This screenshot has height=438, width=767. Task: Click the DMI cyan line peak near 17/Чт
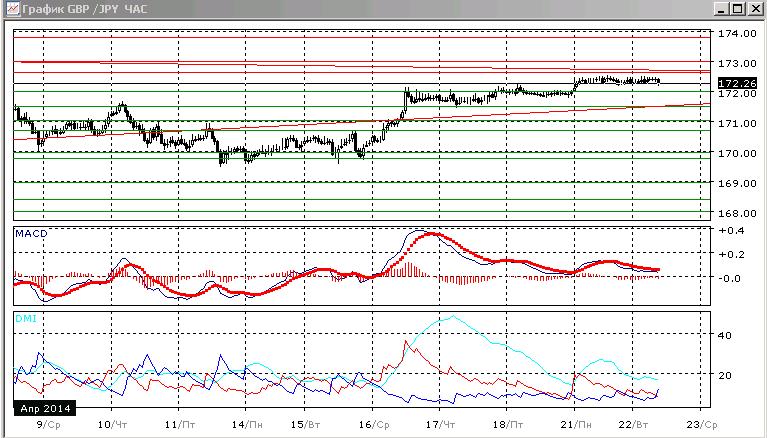click(x=453, y=316)
